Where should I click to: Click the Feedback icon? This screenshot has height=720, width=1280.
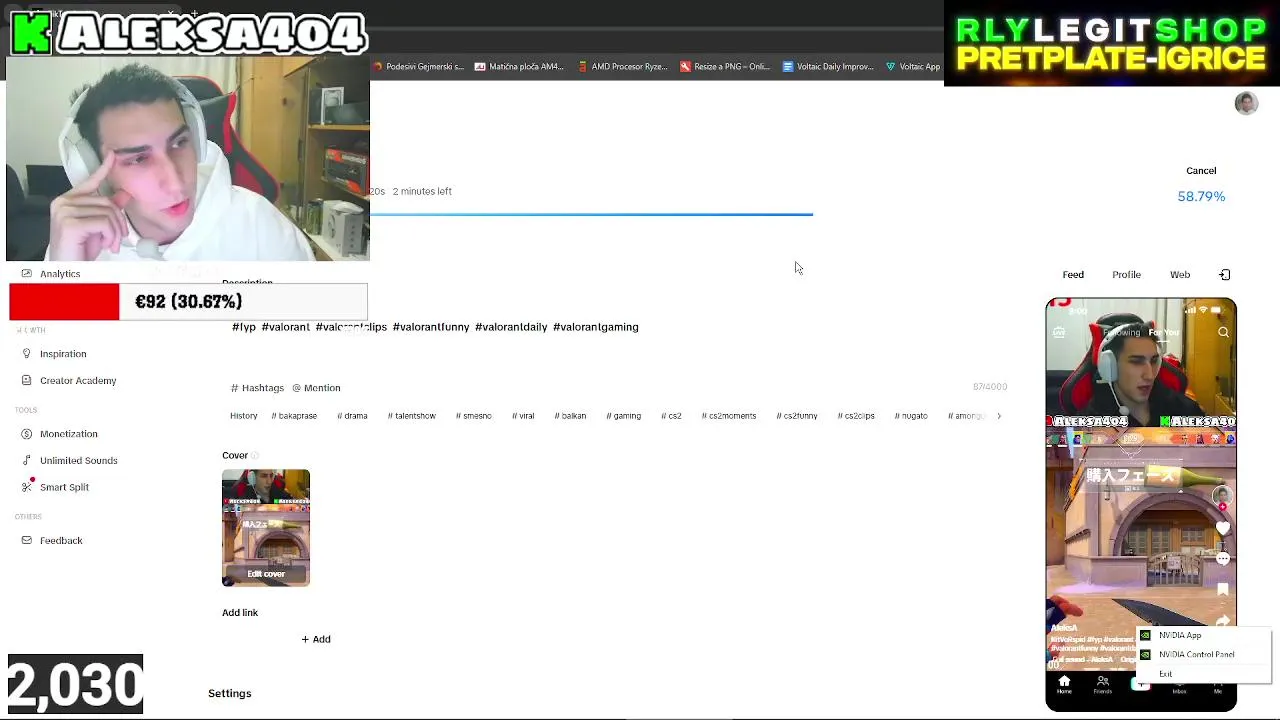[x=27, y=541]
